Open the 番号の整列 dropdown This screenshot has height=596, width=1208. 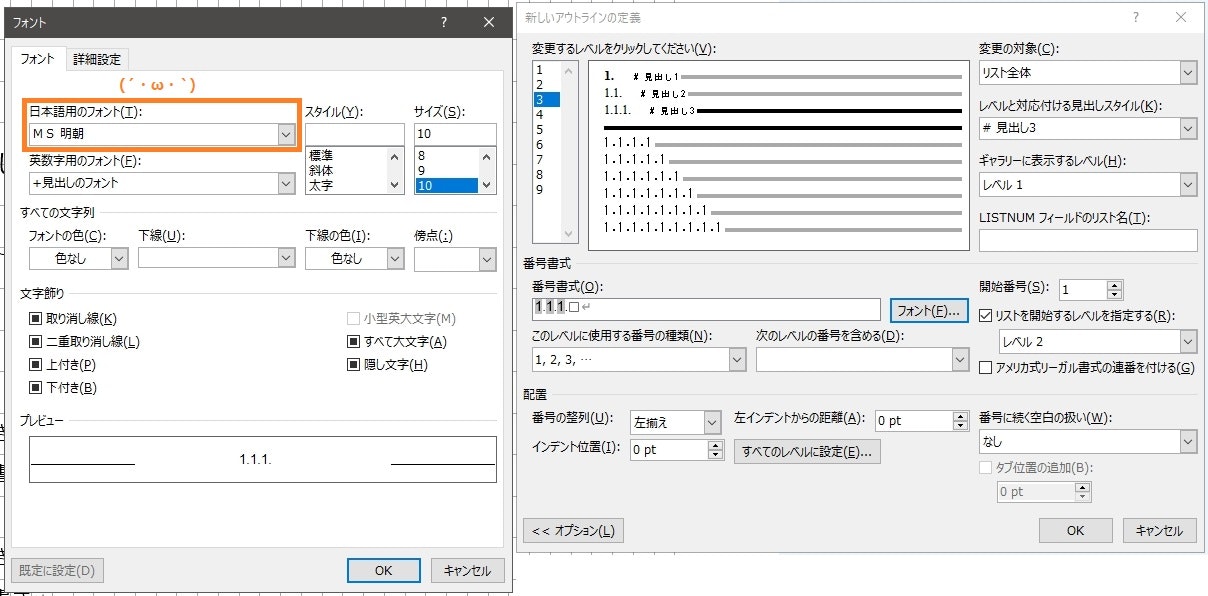click(x=712, y=422)
